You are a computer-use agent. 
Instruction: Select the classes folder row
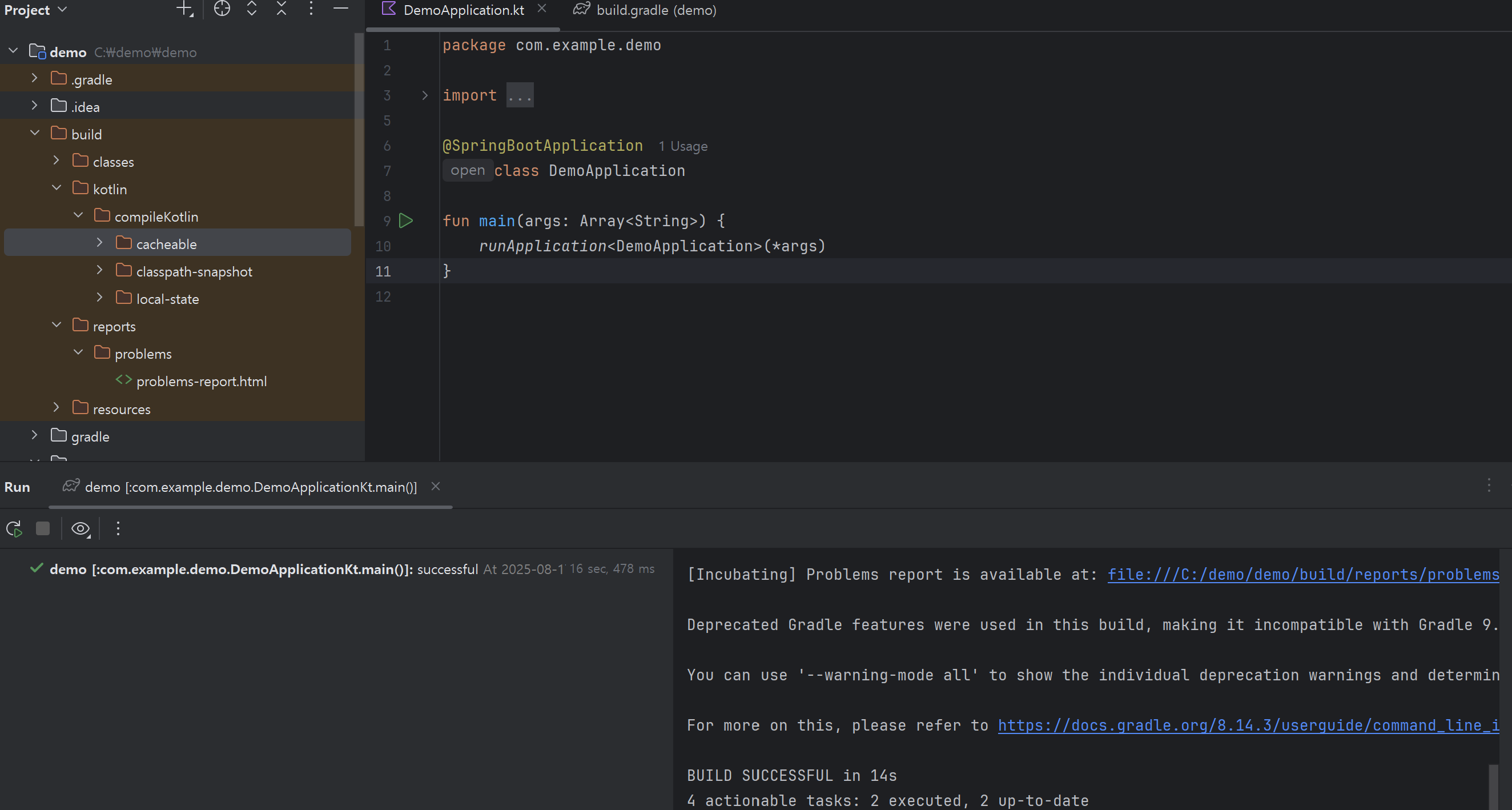point(177,162)
